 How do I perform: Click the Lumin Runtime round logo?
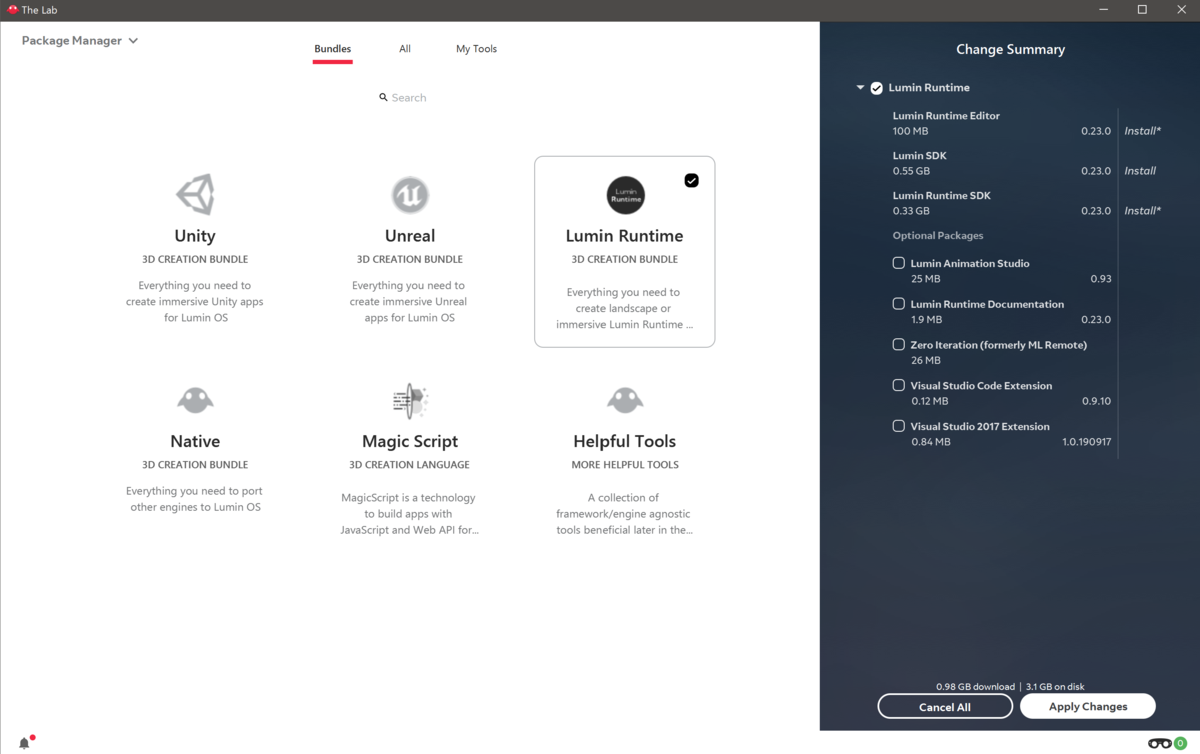pyautogui.click(x=626, y=195)
